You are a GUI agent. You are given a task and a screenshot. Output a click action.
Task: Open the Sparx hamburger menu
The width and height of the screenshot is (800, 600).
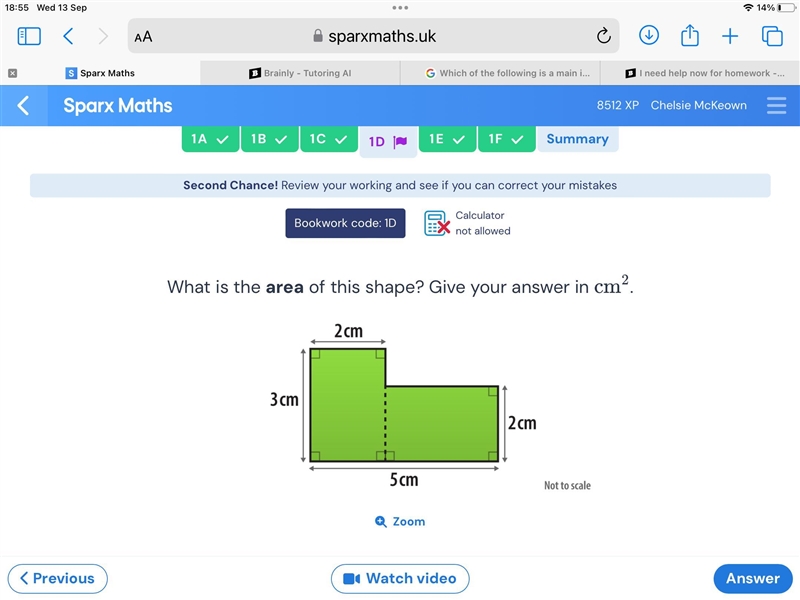776,106
